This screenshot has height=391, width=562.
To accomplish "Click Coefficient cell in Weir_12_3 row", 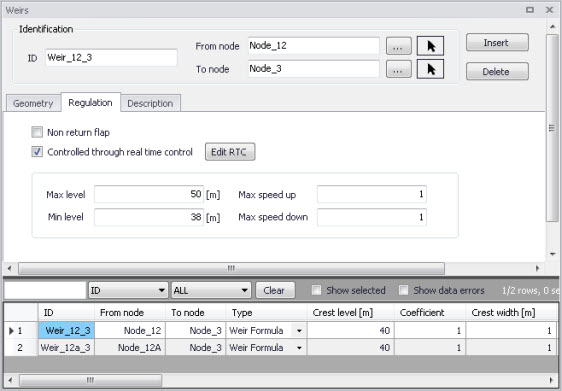I will [430, 330].
